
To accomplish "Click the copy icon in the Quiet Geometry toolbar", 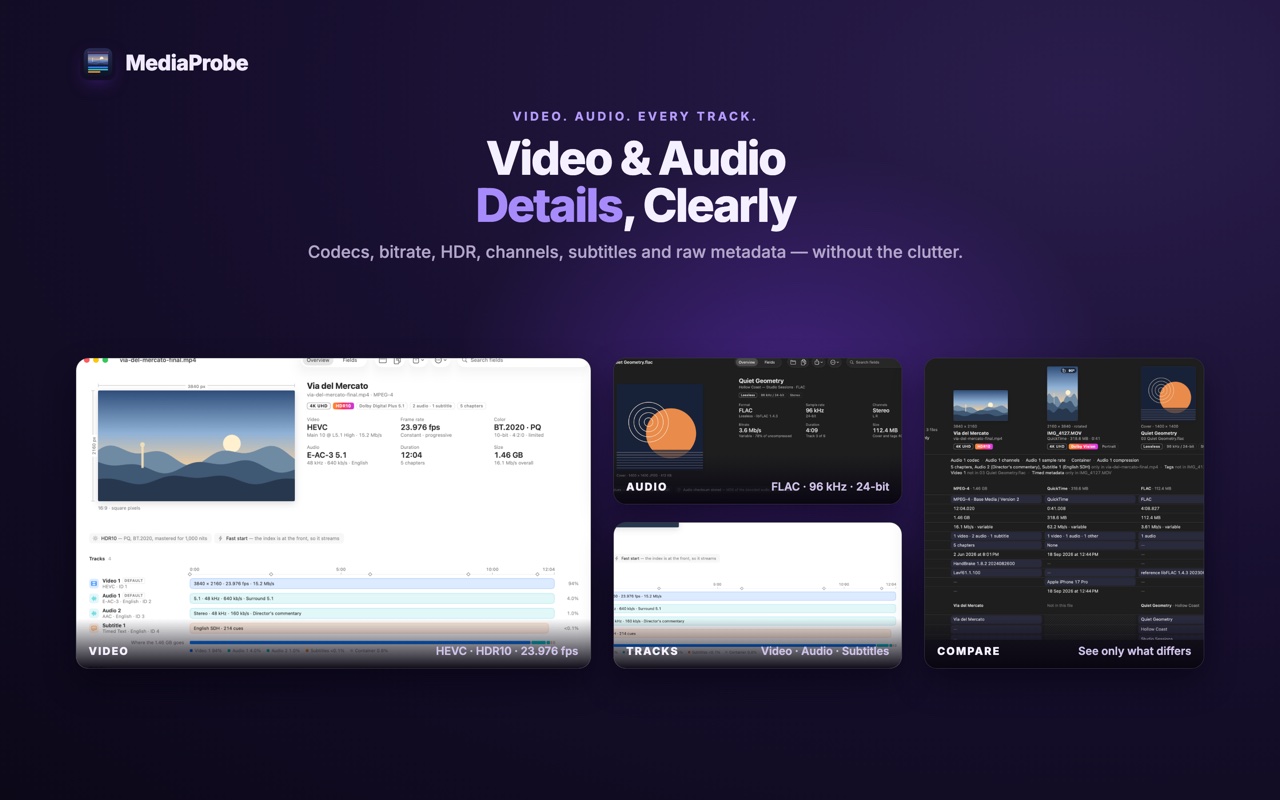I will click(x=803, y=362).
